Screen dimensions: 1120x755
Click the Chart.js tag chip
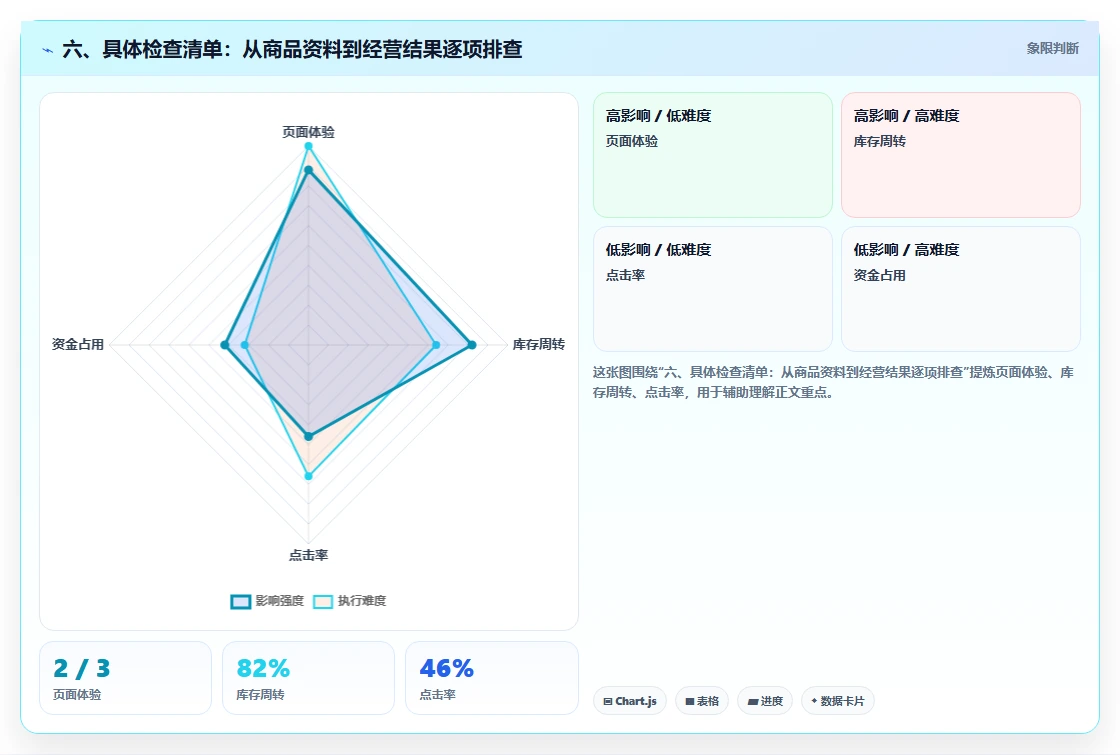tap(630, 701)
